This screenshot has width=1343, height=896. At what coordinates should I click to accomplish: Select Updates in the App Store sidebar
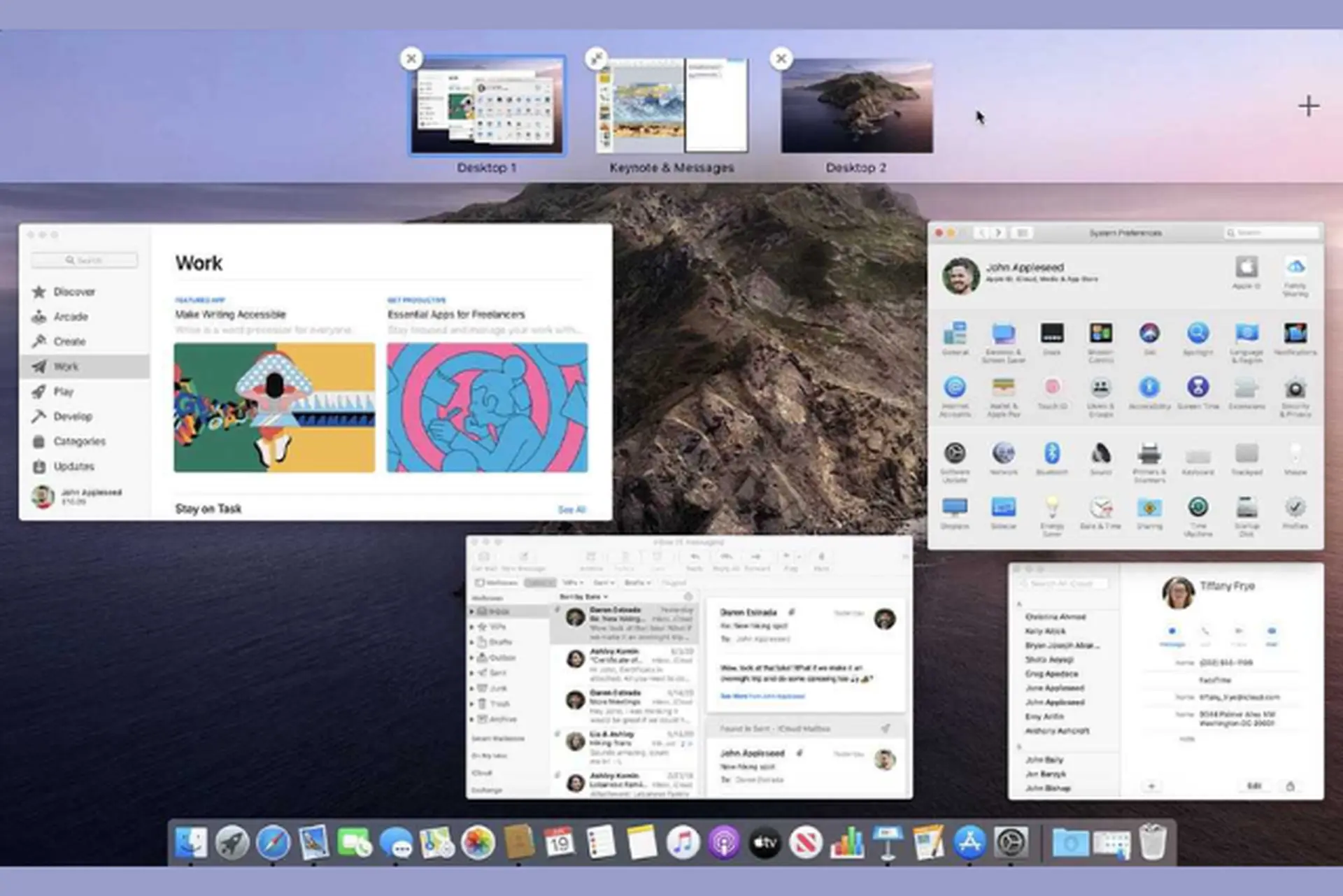coord(73,467)
